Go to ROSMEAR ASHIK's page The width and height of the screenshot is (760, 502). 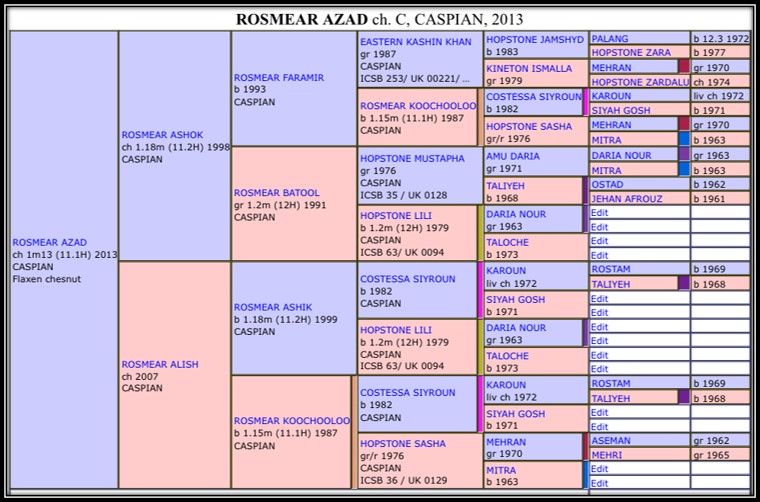point(273,307)
